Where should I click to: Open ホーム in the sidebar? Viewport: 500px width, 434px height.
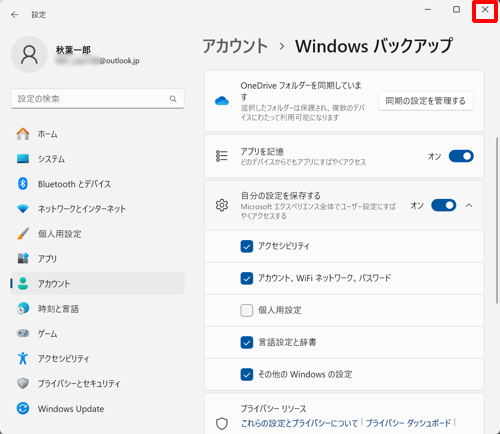click(97, 134)
